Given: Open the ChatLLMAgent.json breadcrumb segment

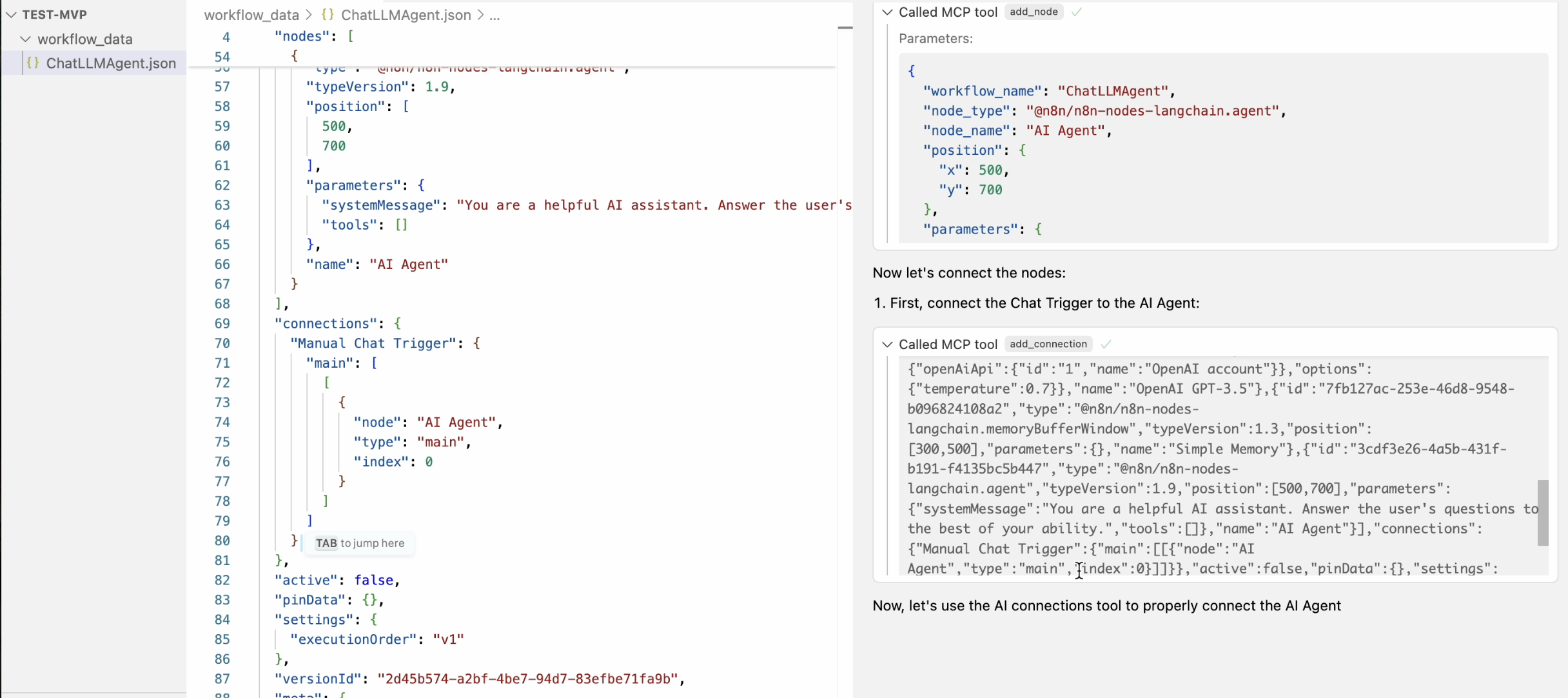Looking at the screenshot, I should pos(406,15).
